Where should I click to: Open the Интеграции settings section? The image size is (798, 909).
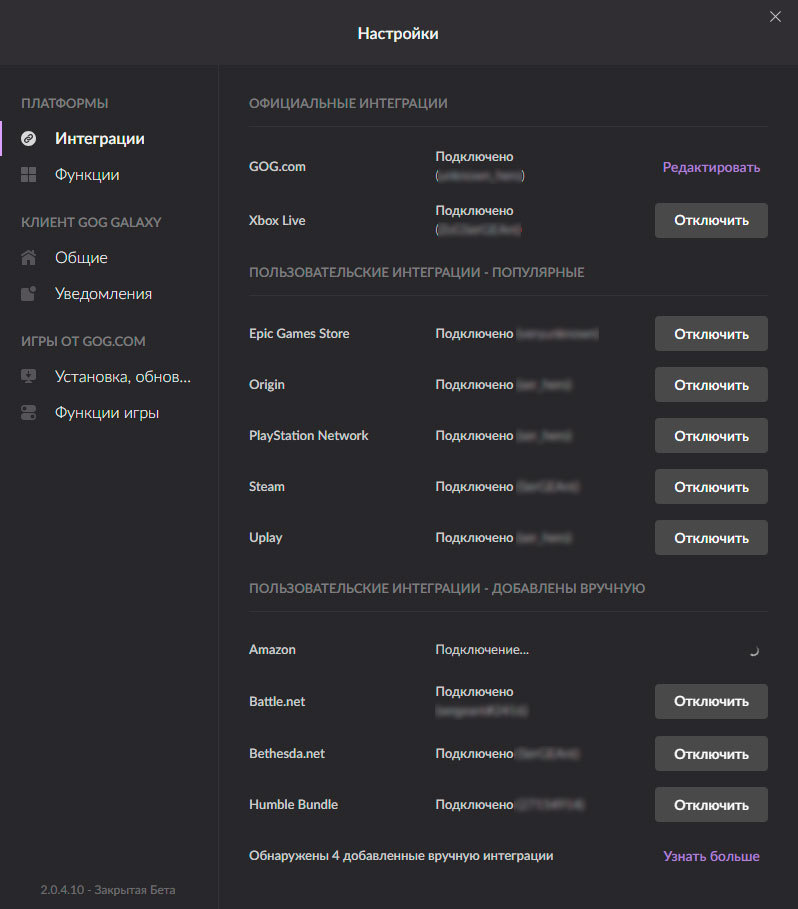[x=99, y=139]
